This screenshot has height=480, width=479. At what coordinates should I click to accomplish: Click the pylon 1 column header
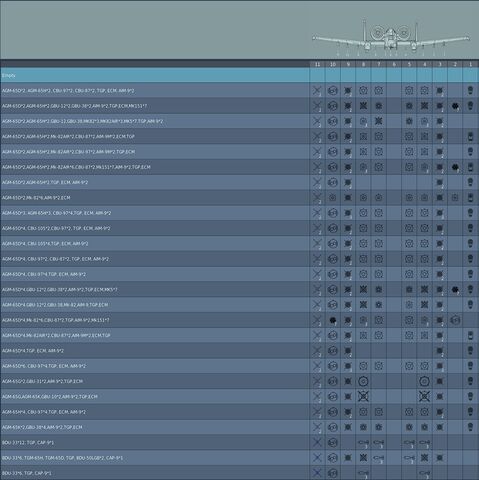pos(471,64)
